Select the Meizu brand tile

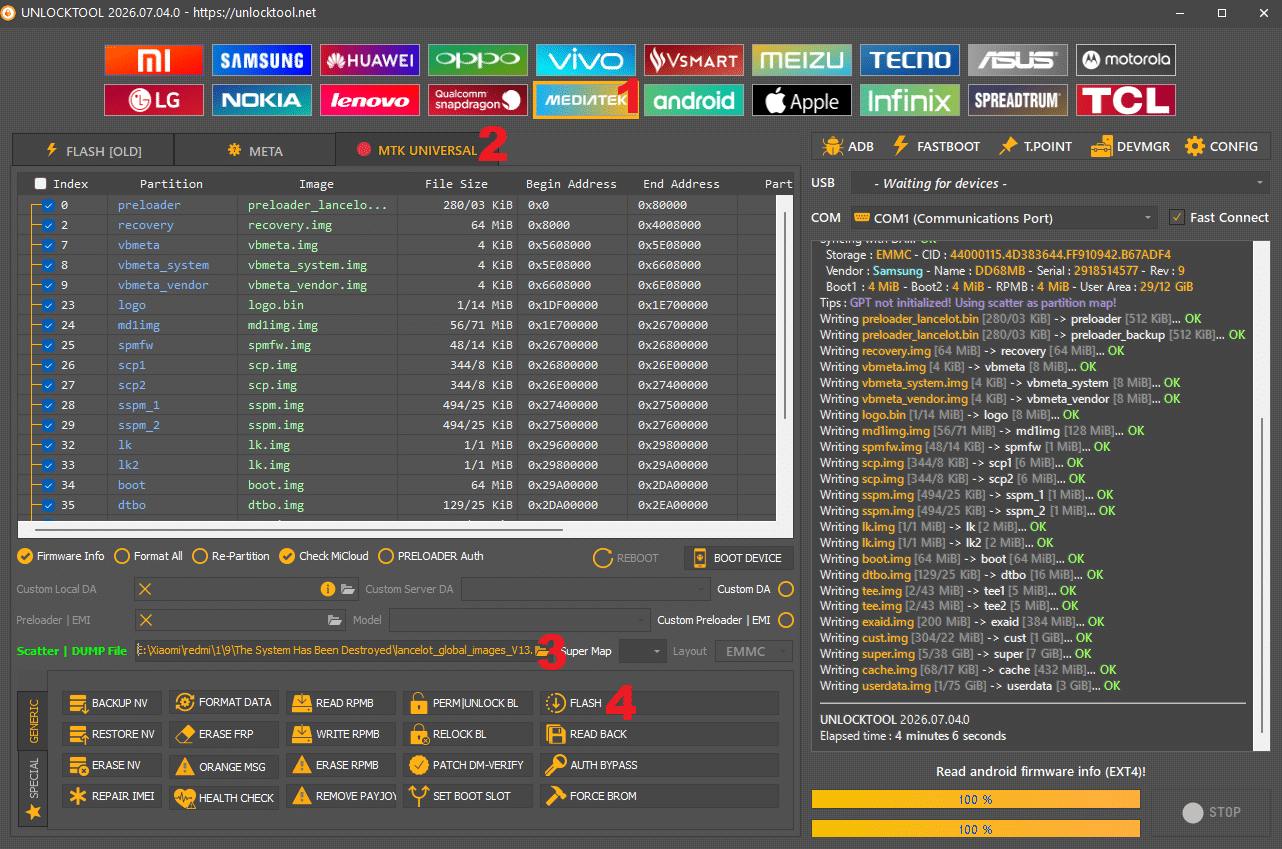(801, 60)
